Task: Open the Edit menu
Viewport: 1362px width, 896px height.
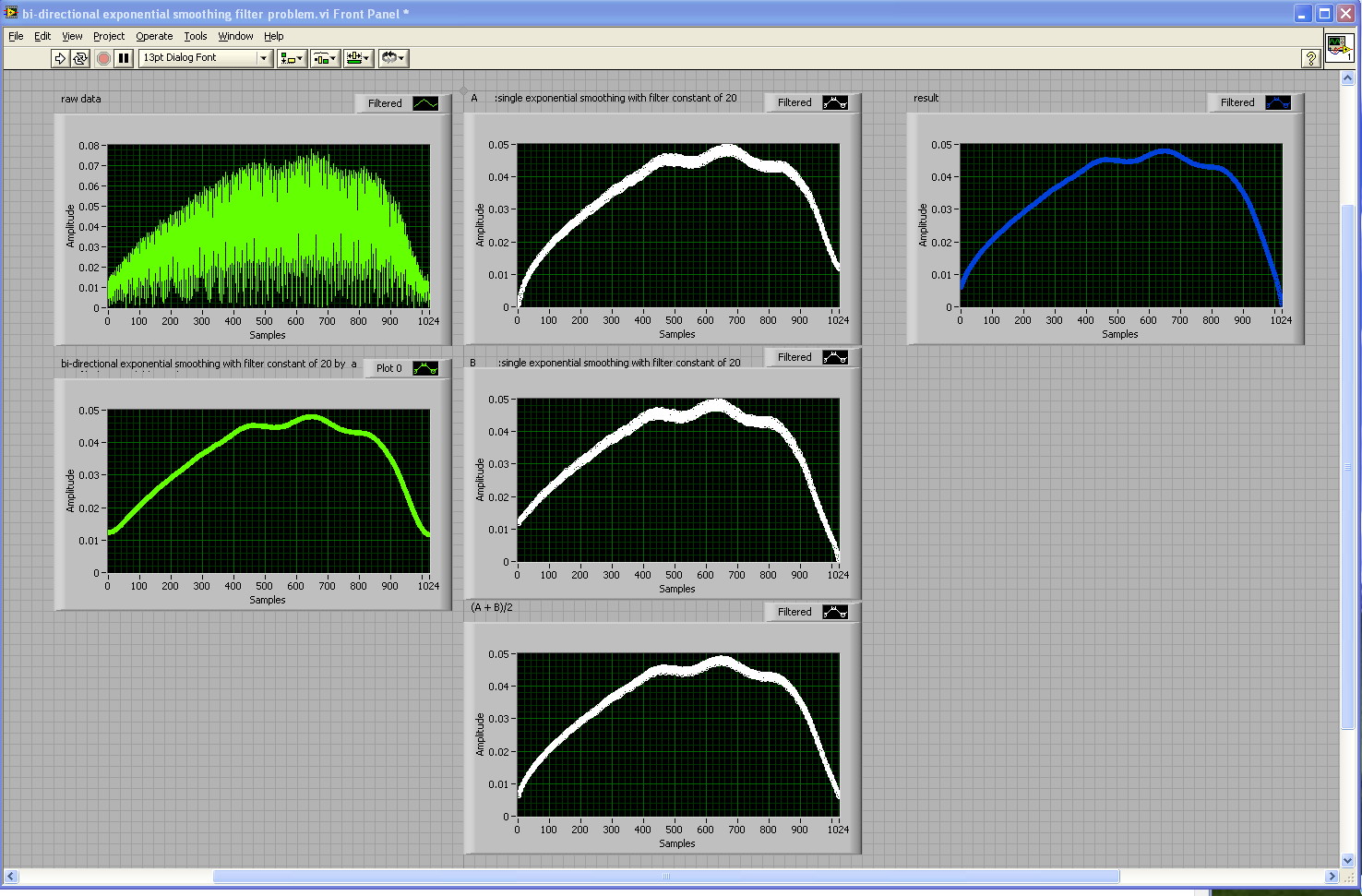Action: click(x=42, y=36)
